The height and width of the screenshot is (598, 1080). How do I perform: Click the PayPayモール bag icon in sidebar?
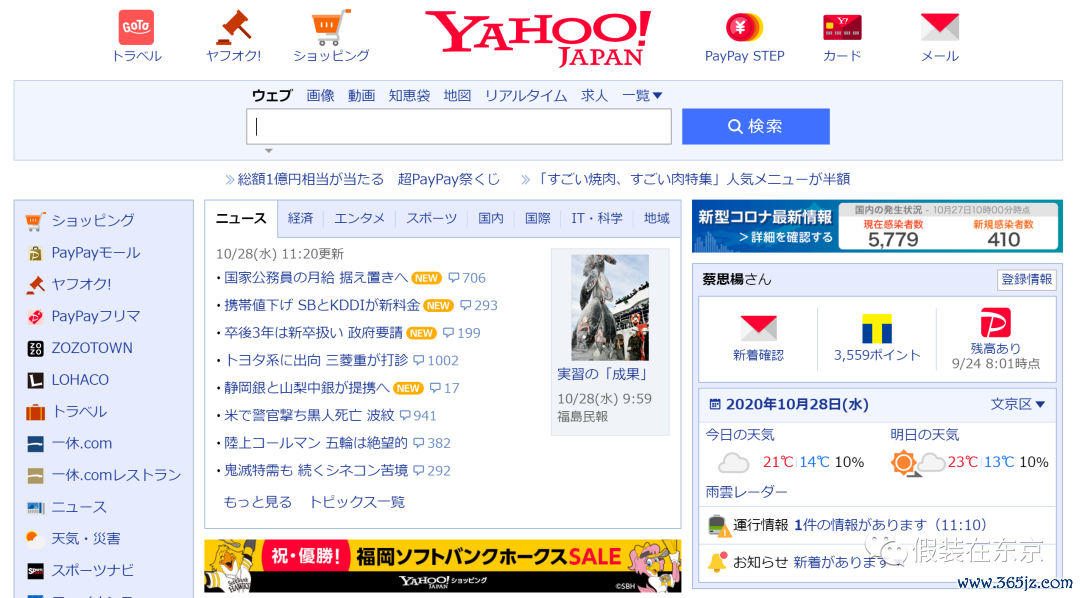tap(35, 253)
